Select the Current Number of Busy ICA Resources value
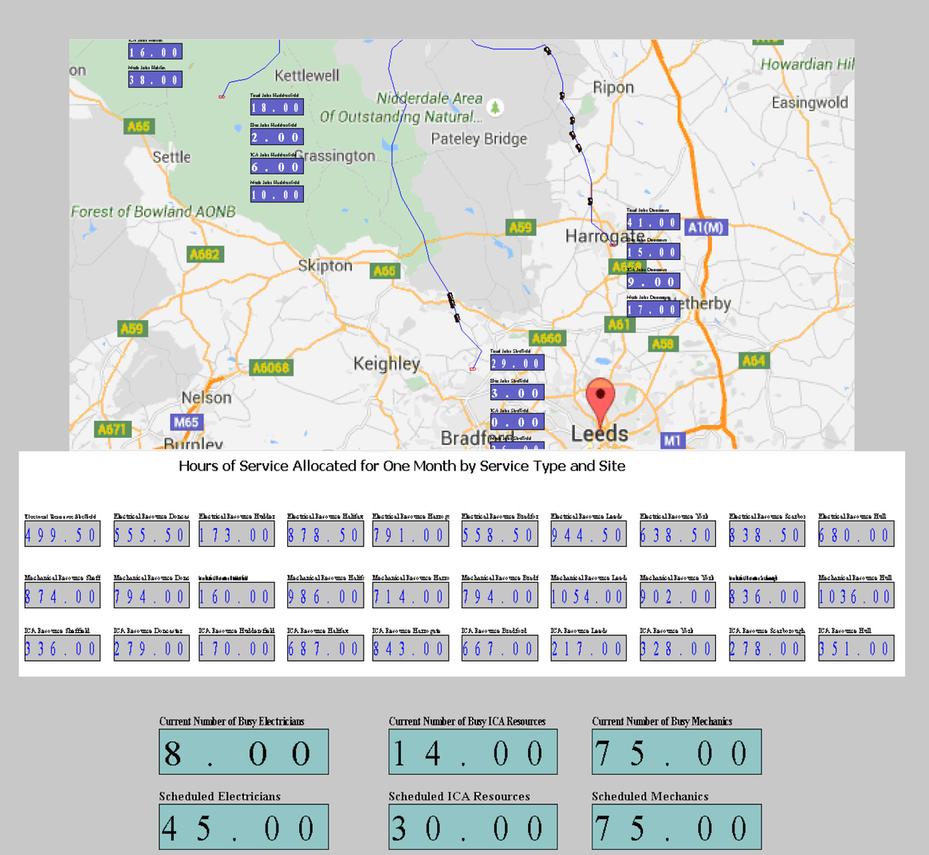The width and height of the screenshot is (929, 855). click(x=473, y=752)
